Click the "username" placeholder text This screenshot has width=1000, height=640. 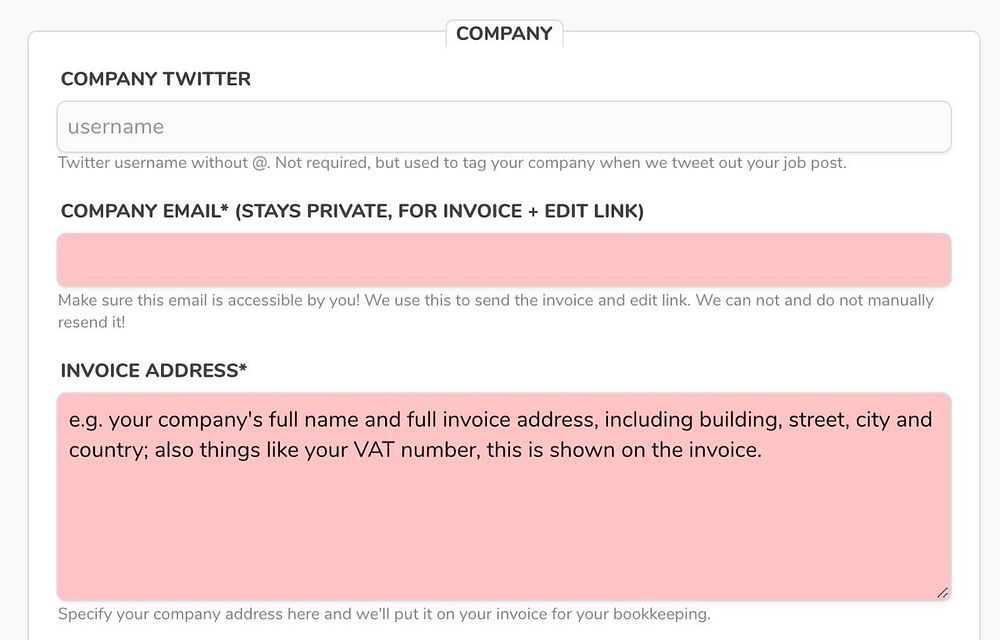[116, 127]
